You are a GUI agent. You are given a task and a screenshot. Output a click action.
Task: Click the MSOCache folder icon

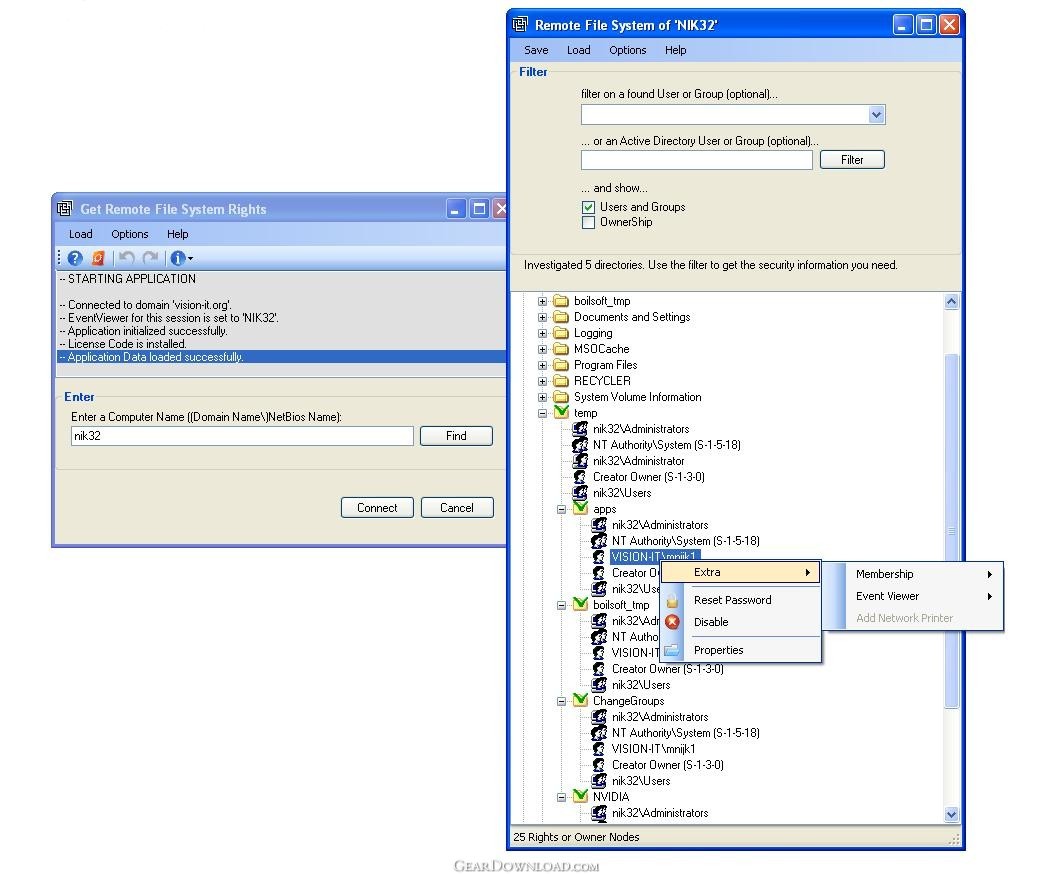click(x=561, y=349)
